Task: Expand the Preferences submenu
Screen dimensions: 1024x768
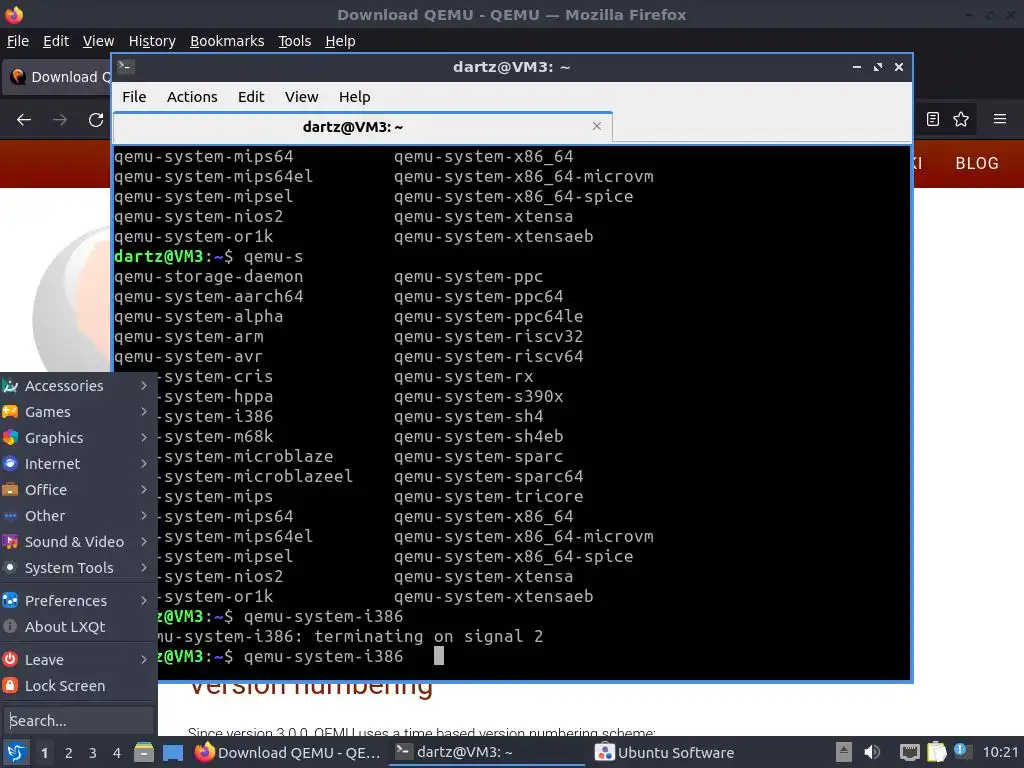Action: pyautogui.click(x=76, y=601)
